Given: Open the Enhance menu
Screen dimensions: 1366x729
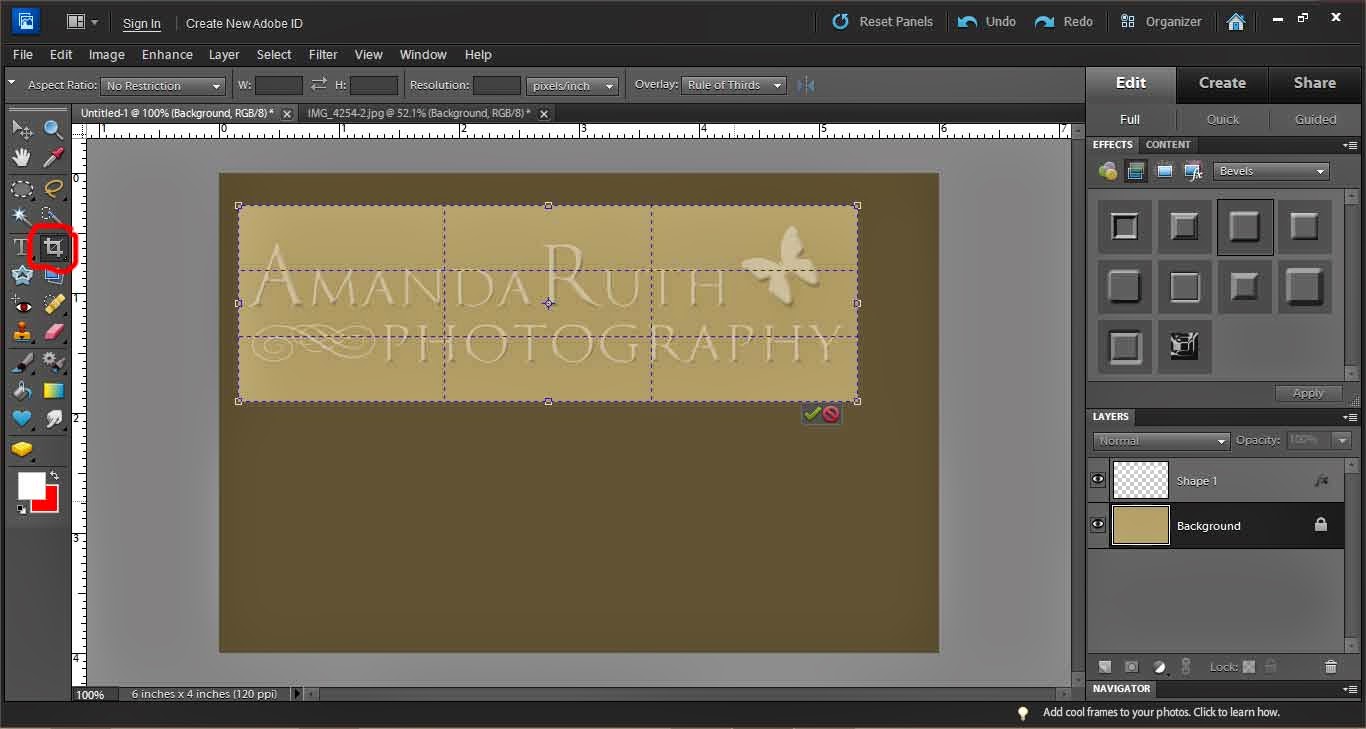Looking at the screenshot, I should 167,54.
